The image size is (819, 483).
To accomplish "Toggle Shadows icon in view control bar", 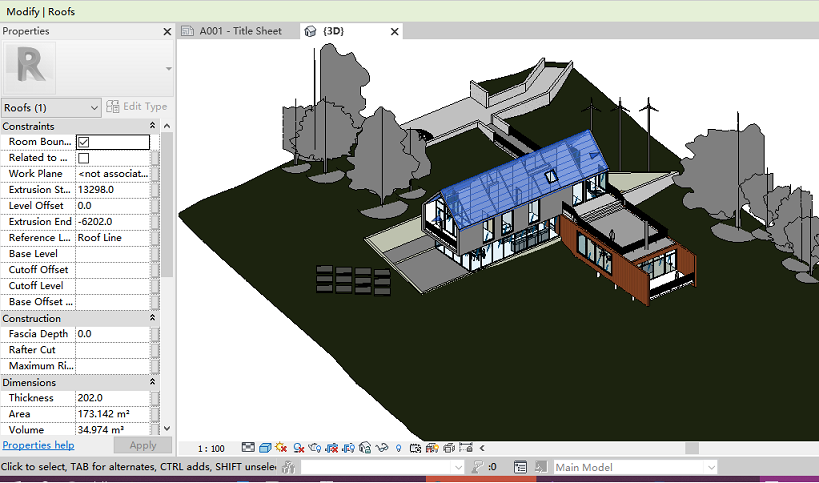I will tap(298, 448).
